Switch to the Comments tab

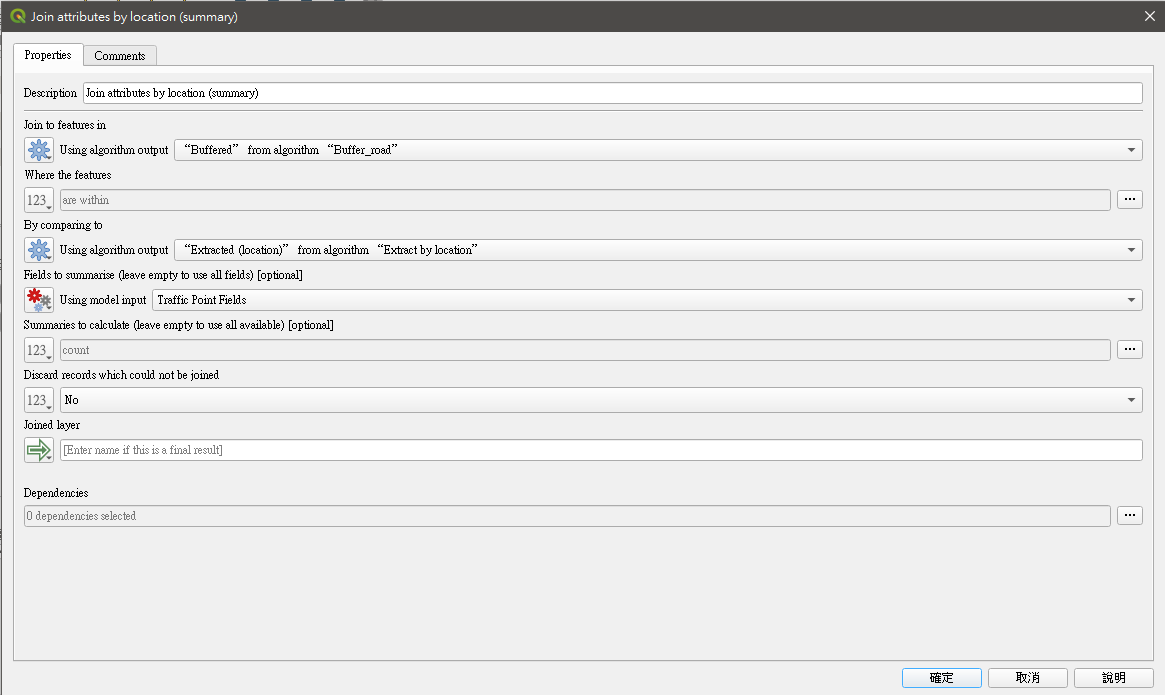[x=120, y=56]
